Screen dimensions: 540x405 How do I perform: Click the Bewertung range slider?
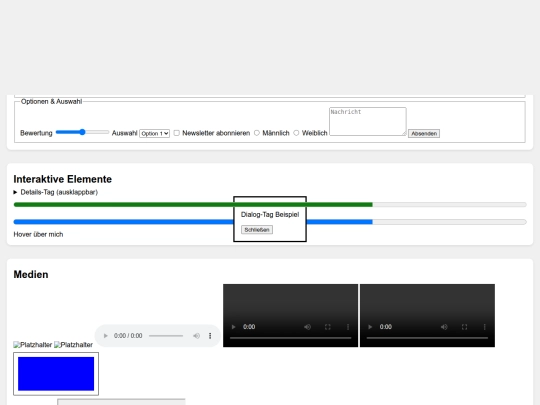(82, 132)
